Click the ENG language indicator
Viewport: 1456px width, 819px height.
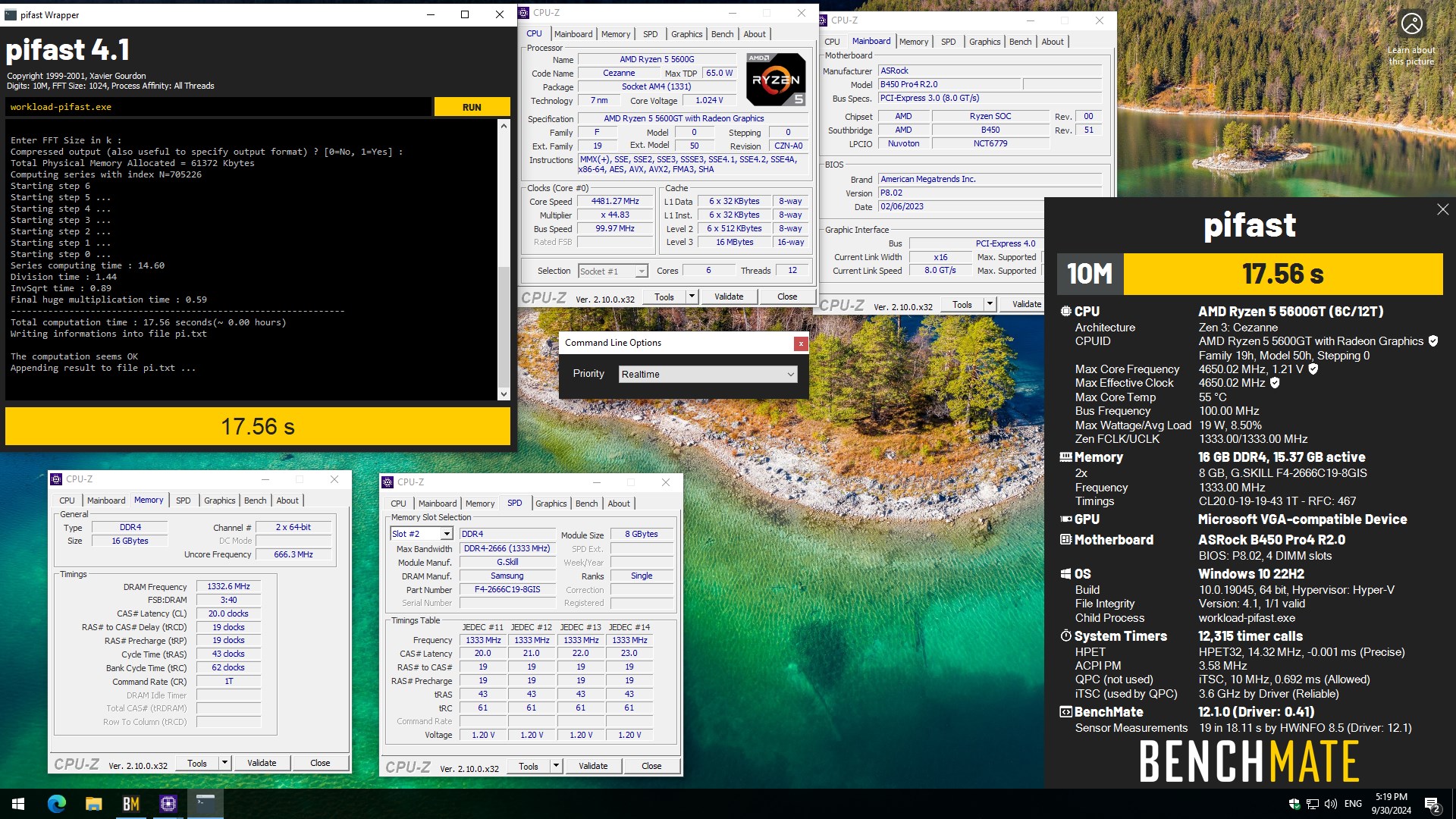[x=1353, y=804]
